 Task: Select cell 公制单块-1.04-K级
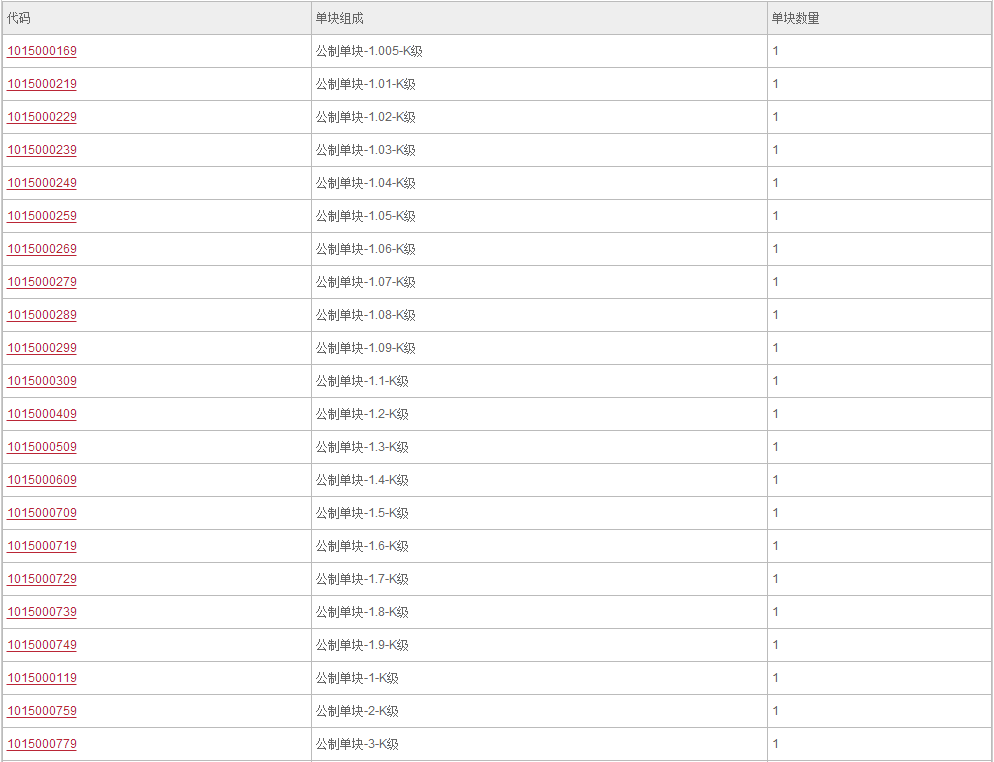[539, 183]
